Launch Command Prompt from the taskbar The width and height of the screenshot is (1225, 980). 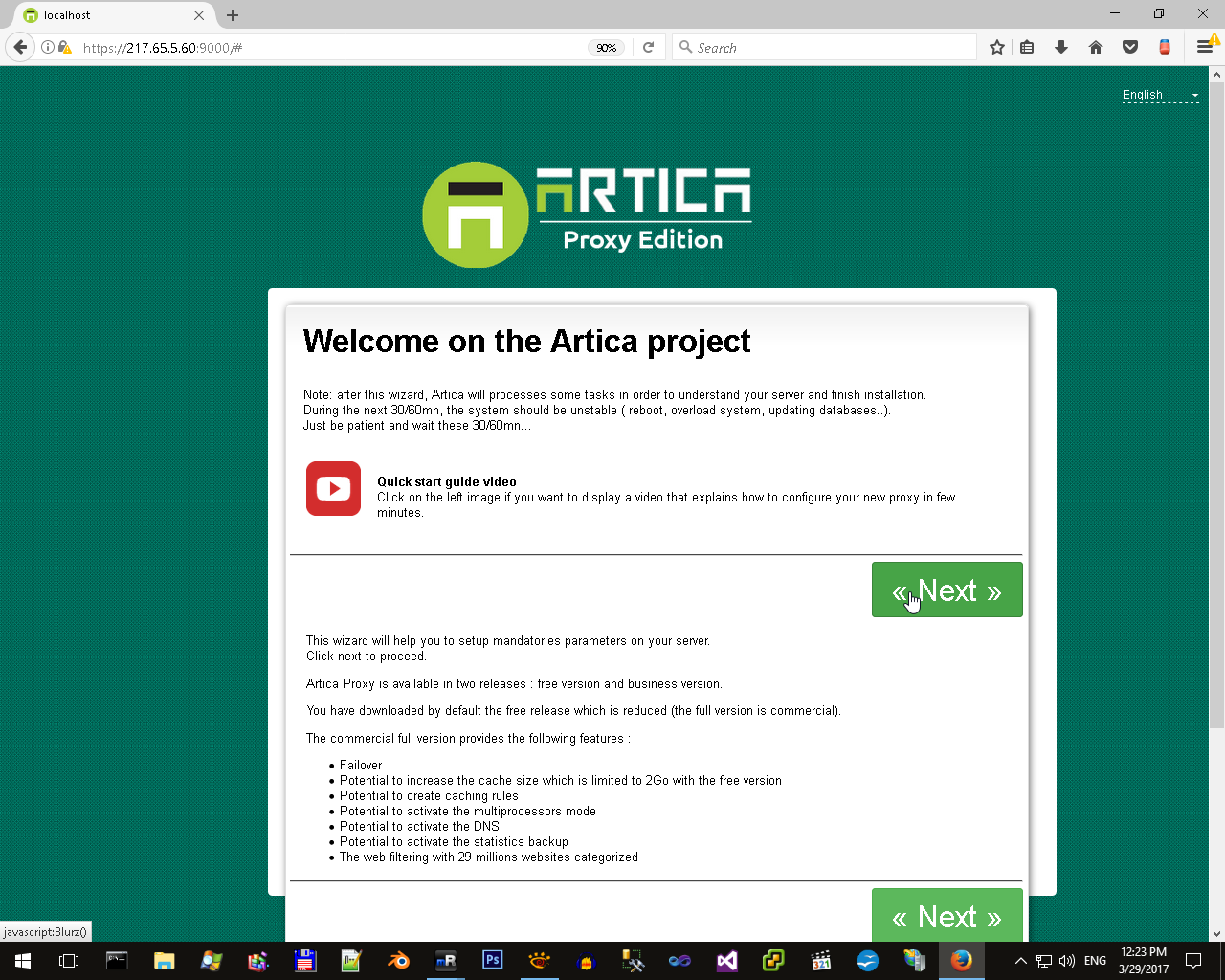117,961
